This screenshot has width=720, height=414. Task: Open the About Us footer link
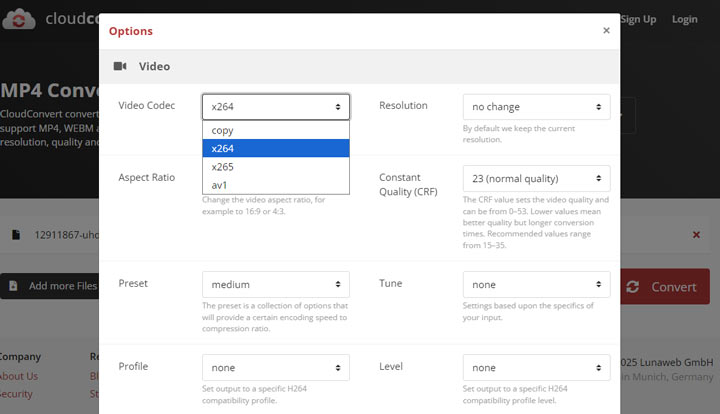[x=19, y=376]
